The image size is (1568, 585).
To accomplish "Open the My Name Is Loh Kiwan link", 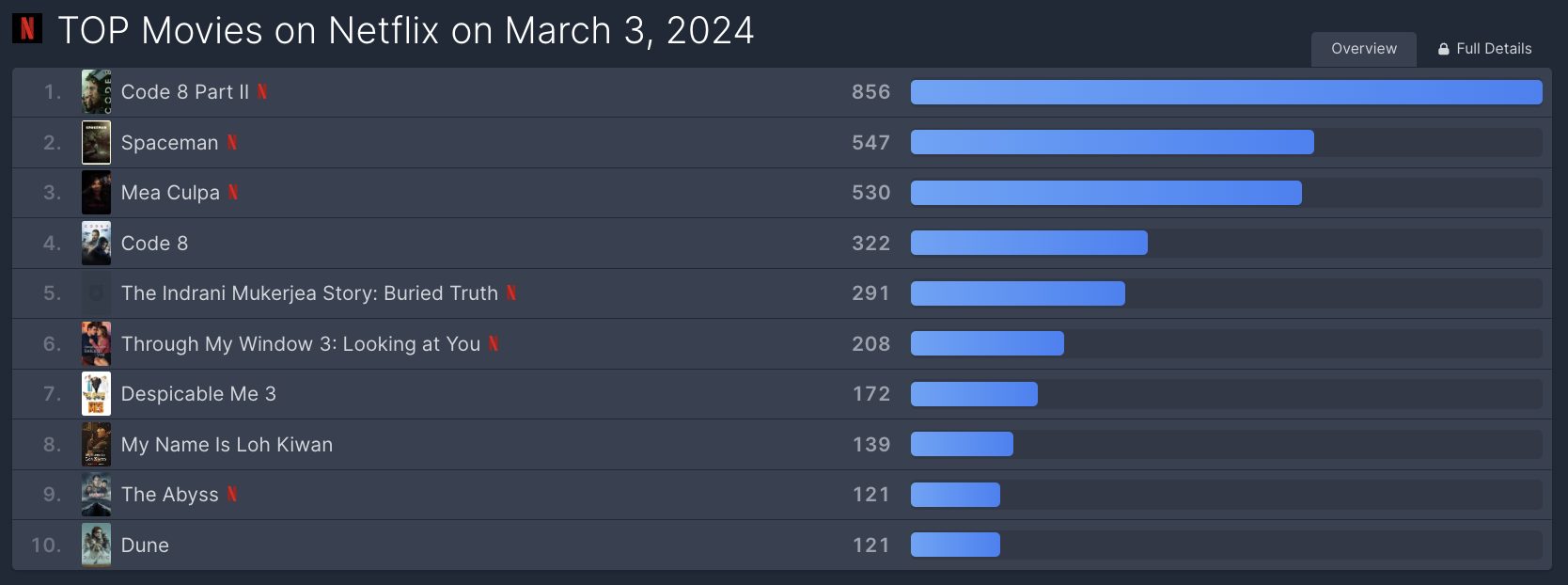I will 227,444.
